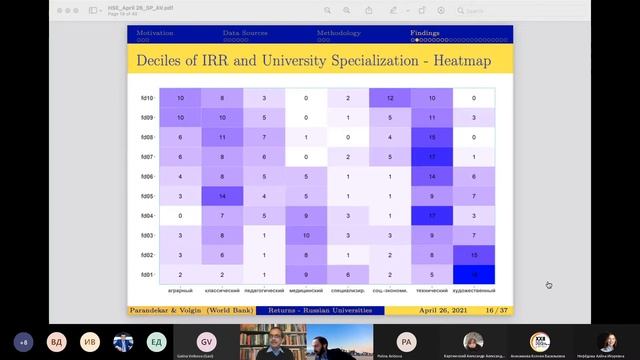Click the slide title 'Deciles of IRR' heading
The image size is (640, 360).
pos(313,60)
